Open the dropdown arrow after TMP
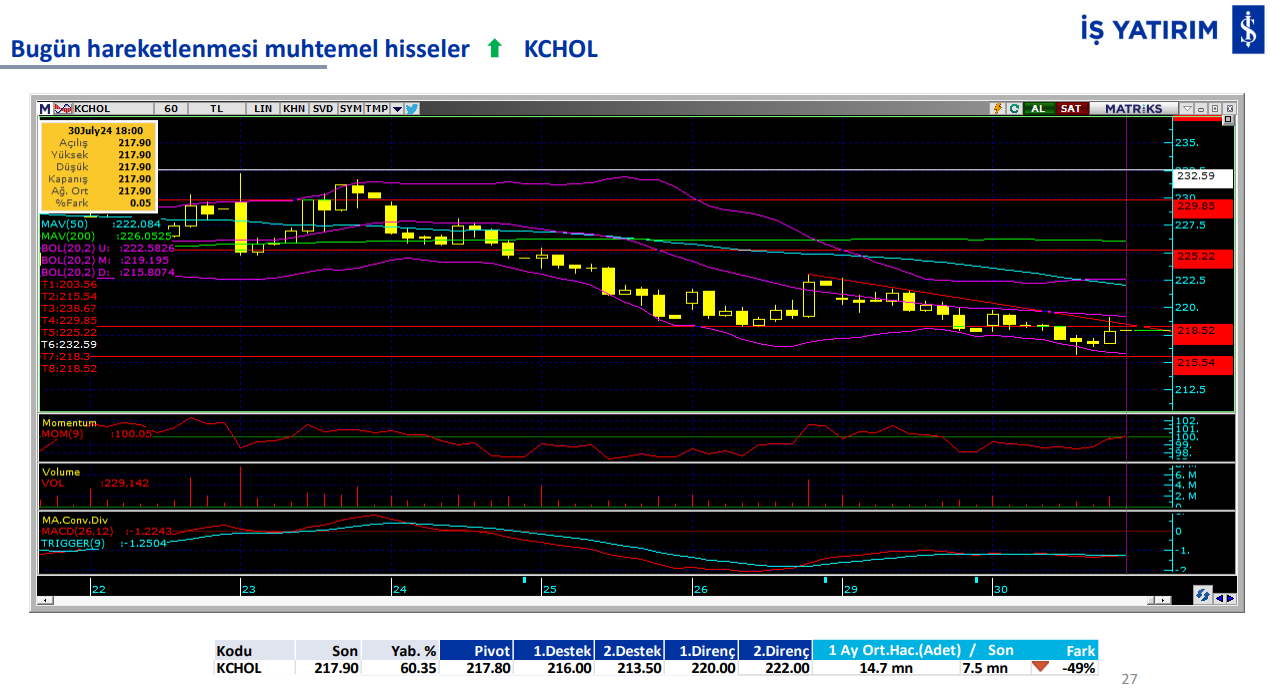Viewport: 1273px width, 700px height. [x=397, y=109]
